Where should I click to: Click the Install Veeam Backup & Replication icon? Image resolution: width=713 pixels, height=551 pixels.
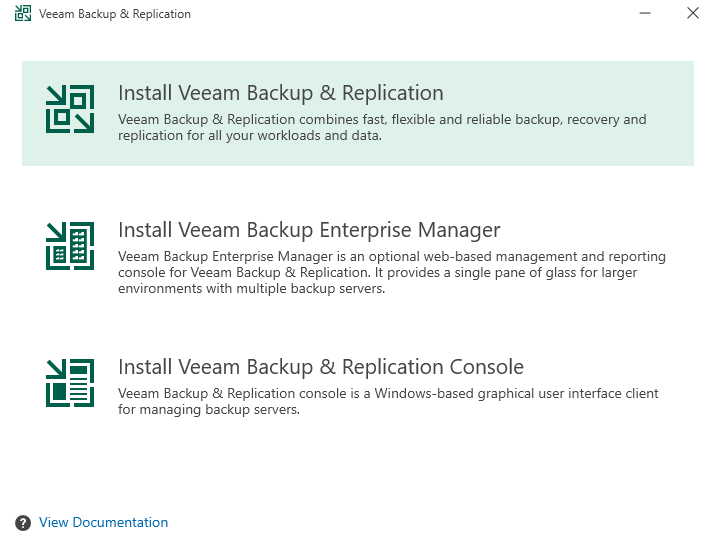pos(70,109)
